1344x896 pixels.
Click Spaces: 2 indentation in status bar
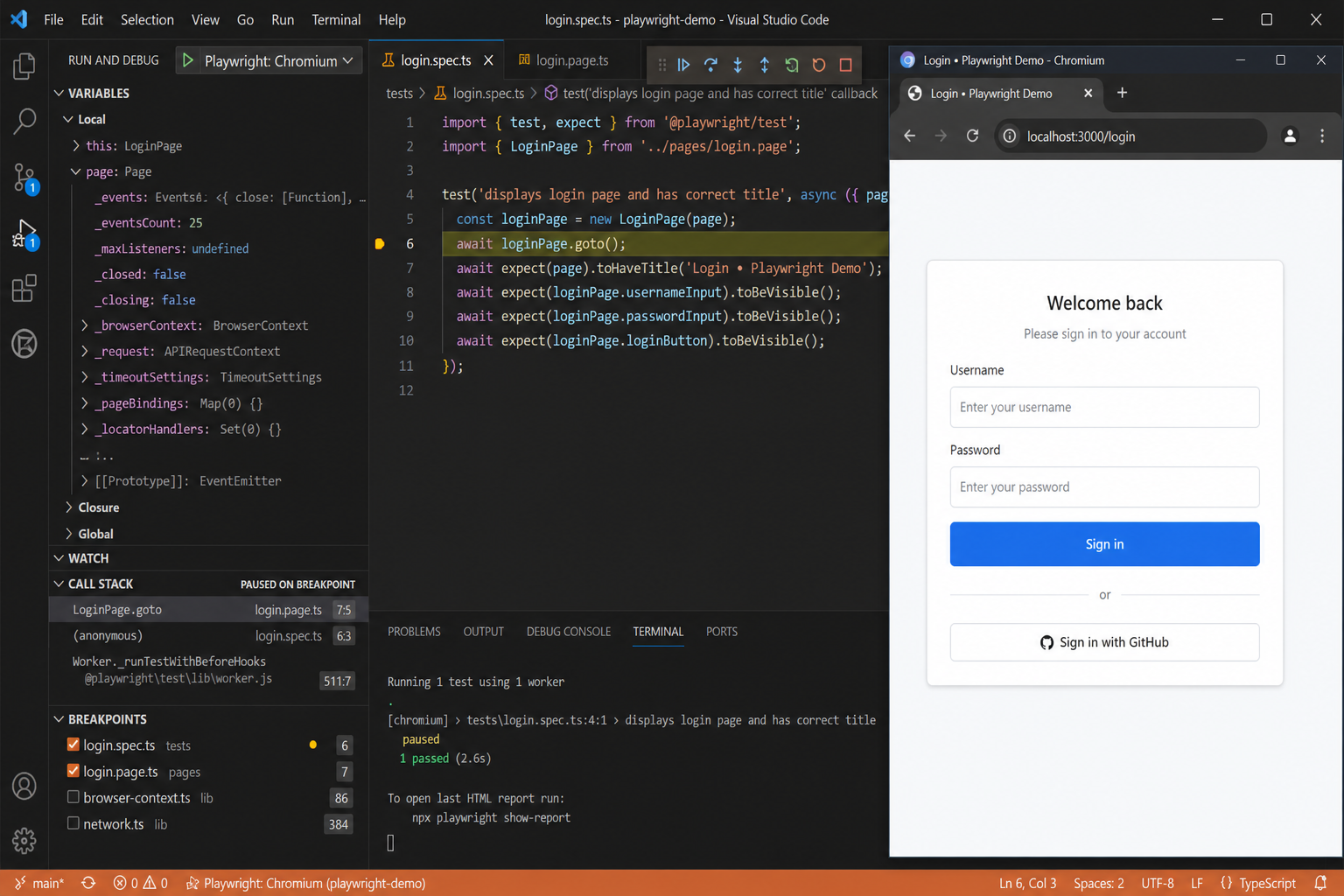tap(1098, 883)
